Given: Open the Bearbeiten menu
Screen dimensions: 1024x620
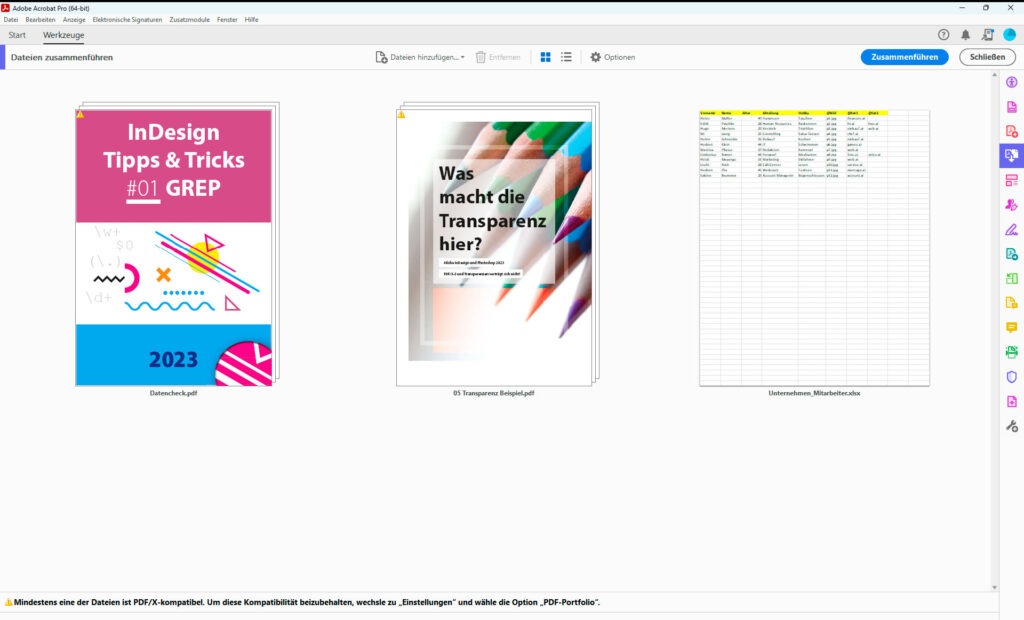Looking at the screenshot, I should click(x=40, y=20).
